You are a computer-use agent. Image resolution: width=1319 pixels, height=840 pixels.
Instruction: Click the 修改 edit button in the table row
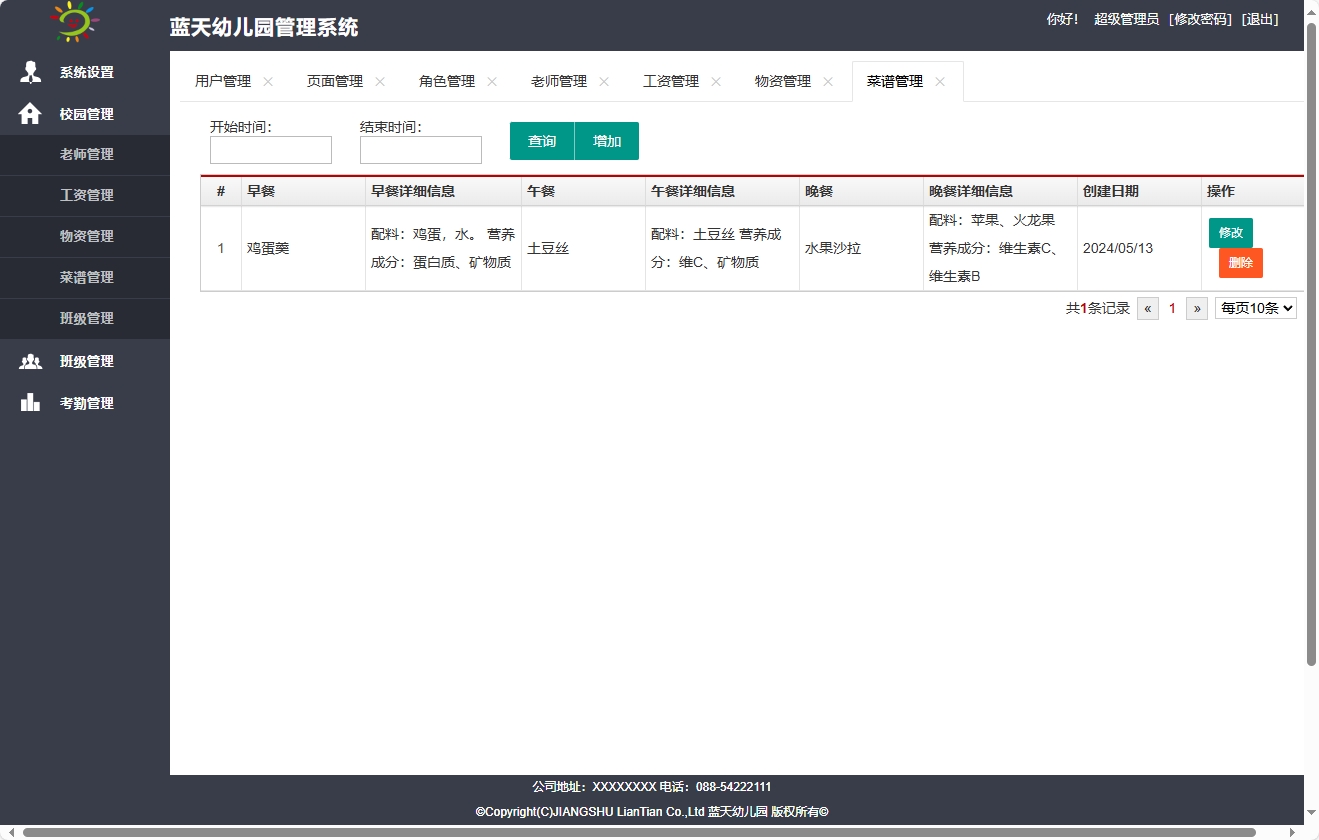coord(1230,232)
